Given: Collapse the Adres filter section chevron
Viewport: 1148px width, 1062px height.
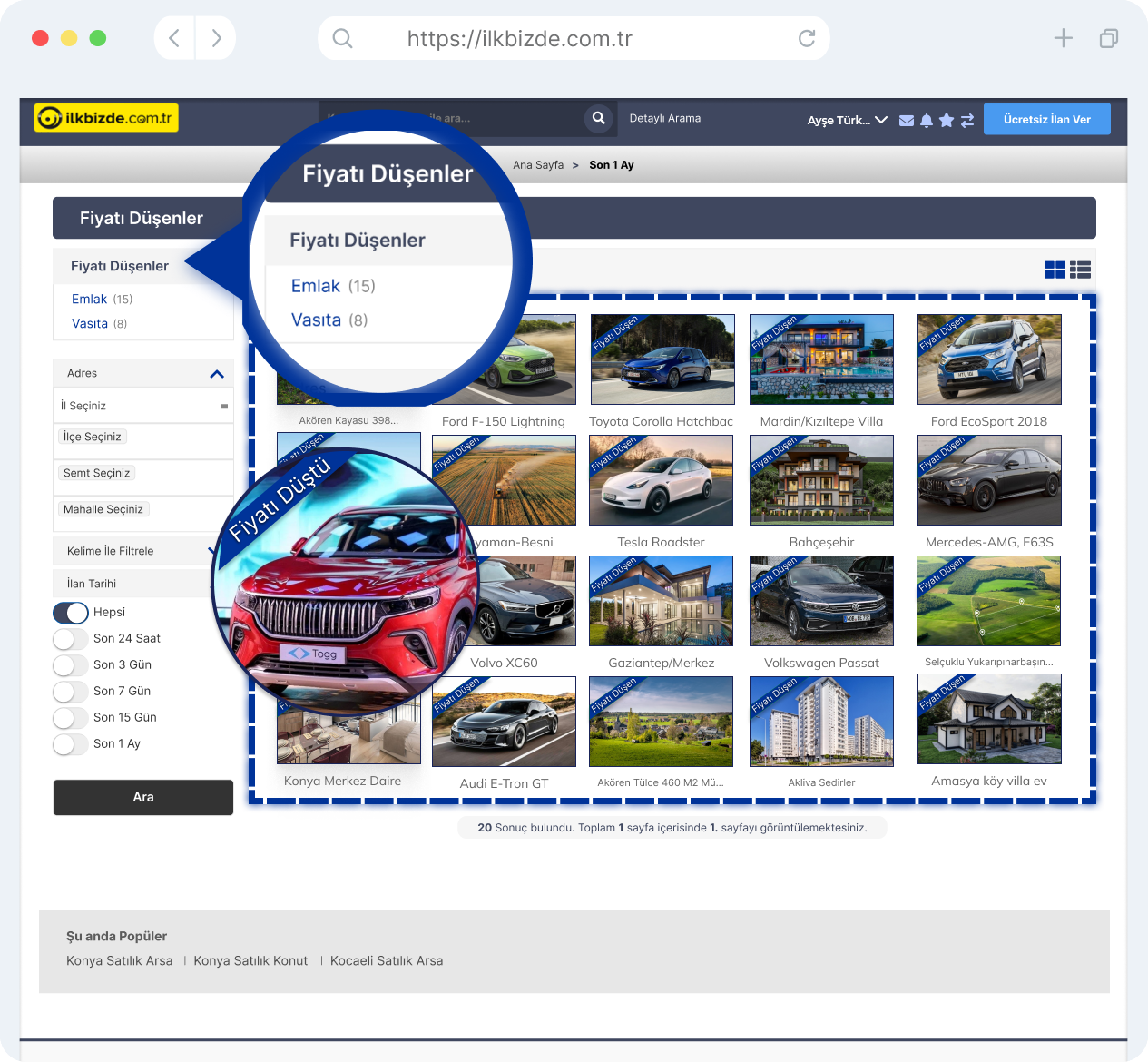Looking at the screenshot, I should [217, 374].
